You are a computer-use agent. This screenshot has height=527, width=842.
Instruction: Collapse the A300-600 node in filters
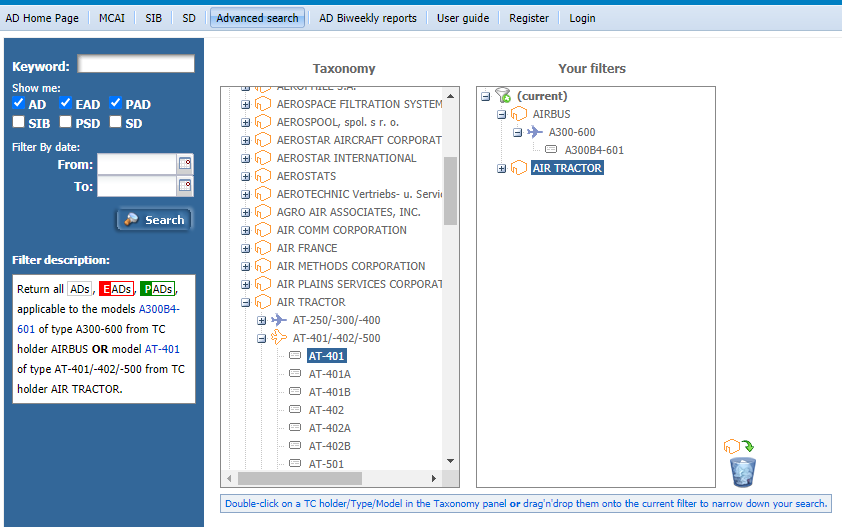(x=518, y=132)
